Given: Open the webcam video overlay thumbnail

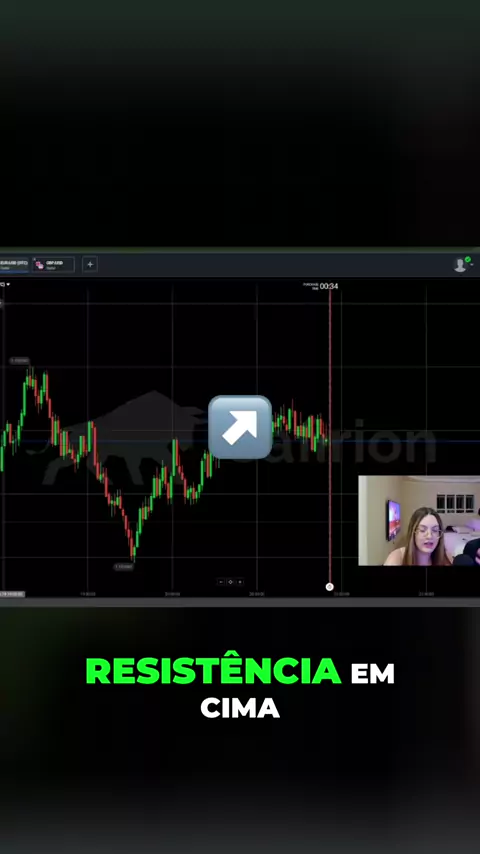Looking at the screenshot, I should [419, 521].
